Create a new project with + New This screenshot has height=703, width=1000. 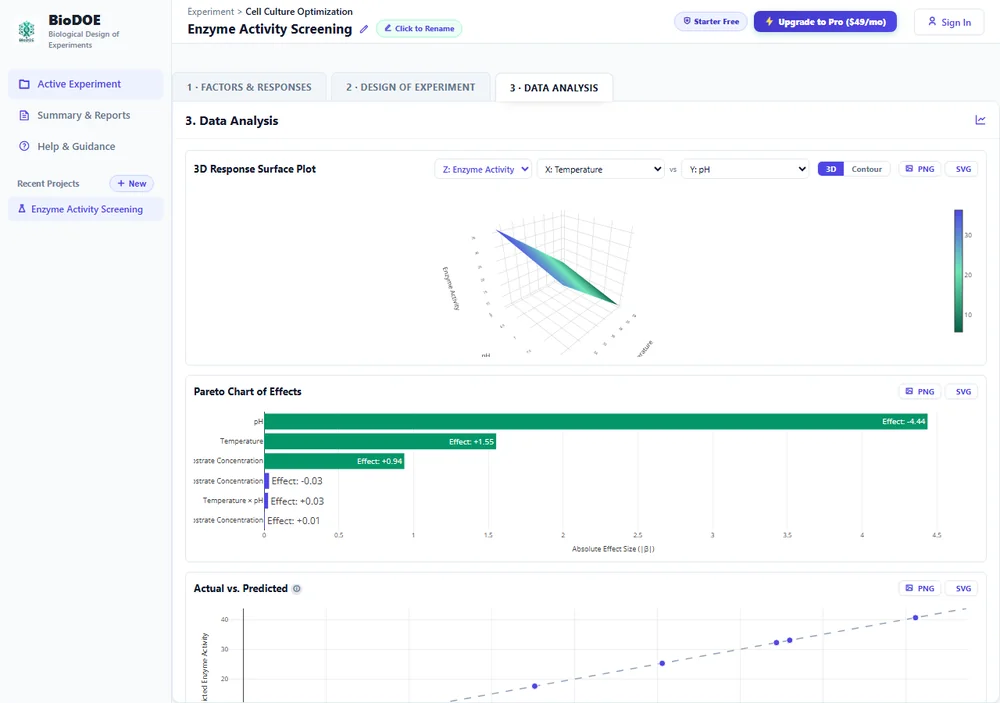point(131,184)
